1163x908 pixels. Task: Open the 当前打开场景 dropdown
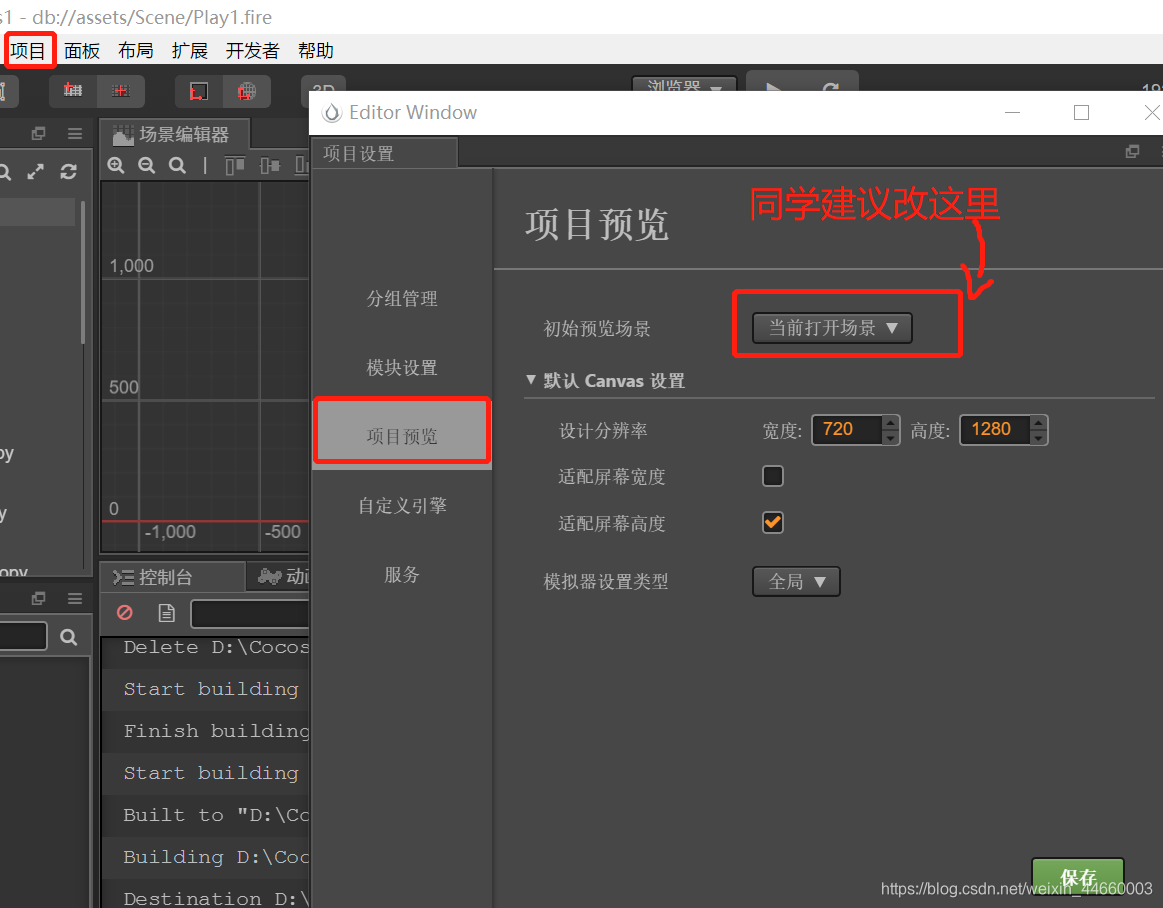832,328
